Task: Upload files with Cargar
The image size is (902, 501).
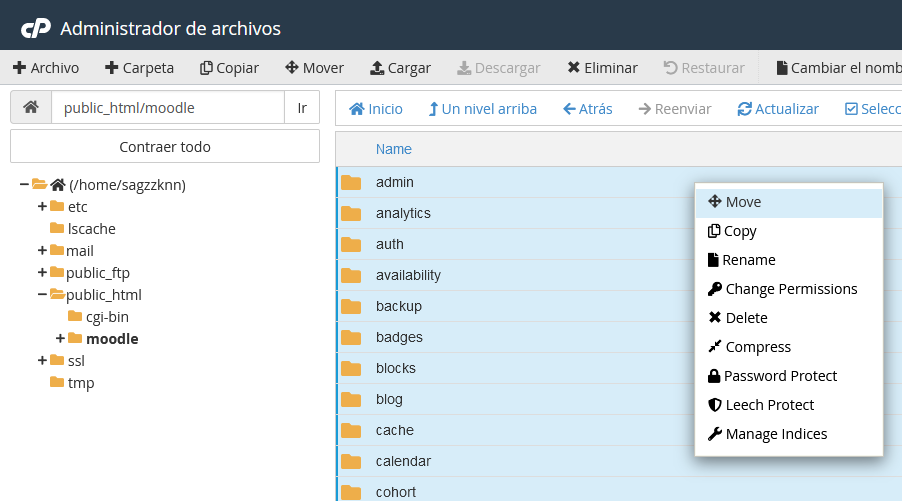Action: coord(400,68)
